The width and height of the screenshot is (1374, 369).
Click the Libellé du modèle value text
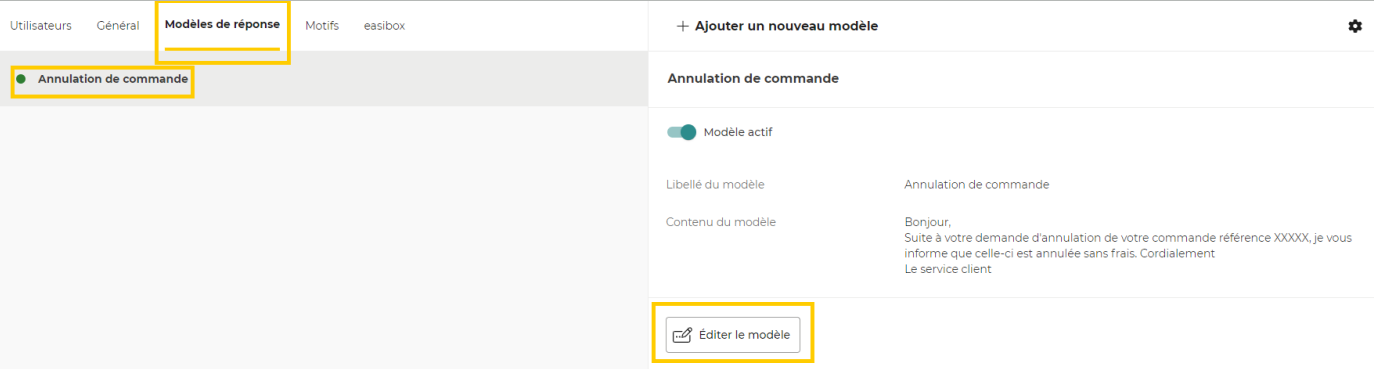click(977, 185)
